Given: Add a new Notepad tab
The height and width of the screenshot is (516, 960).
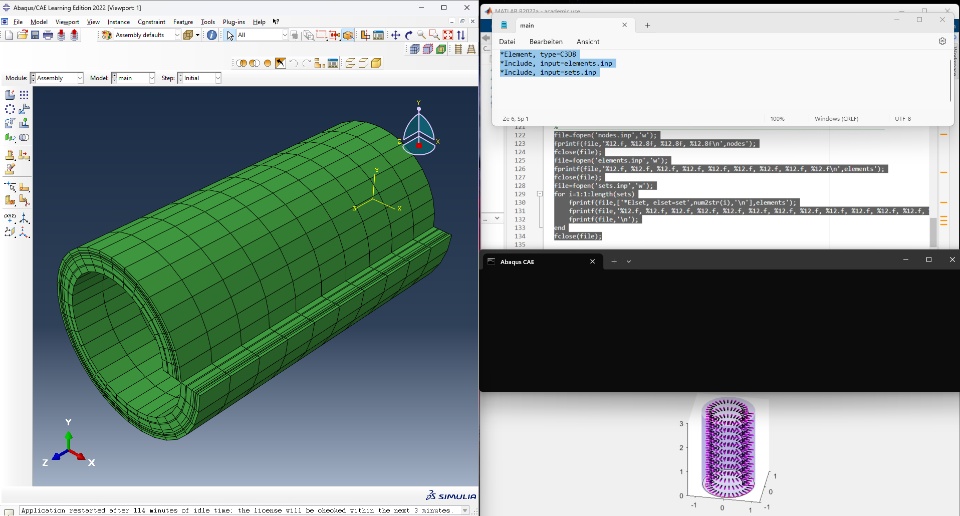Looking at the screenshot, I should tap(647, 25).
